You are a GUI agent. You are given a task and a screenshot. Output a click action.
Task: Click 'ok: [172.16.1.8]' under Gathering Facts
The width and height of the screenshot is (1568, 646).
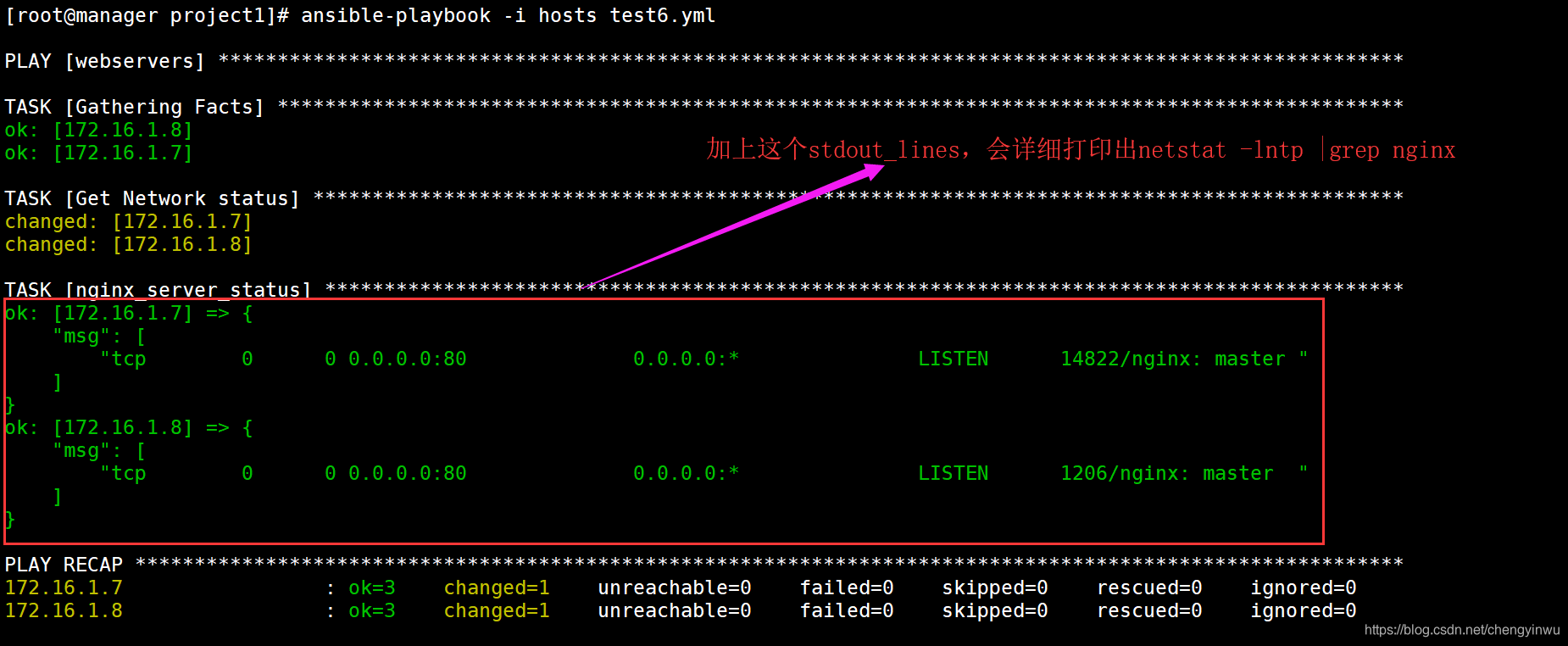pyautogui.click(x=98, y=131)
